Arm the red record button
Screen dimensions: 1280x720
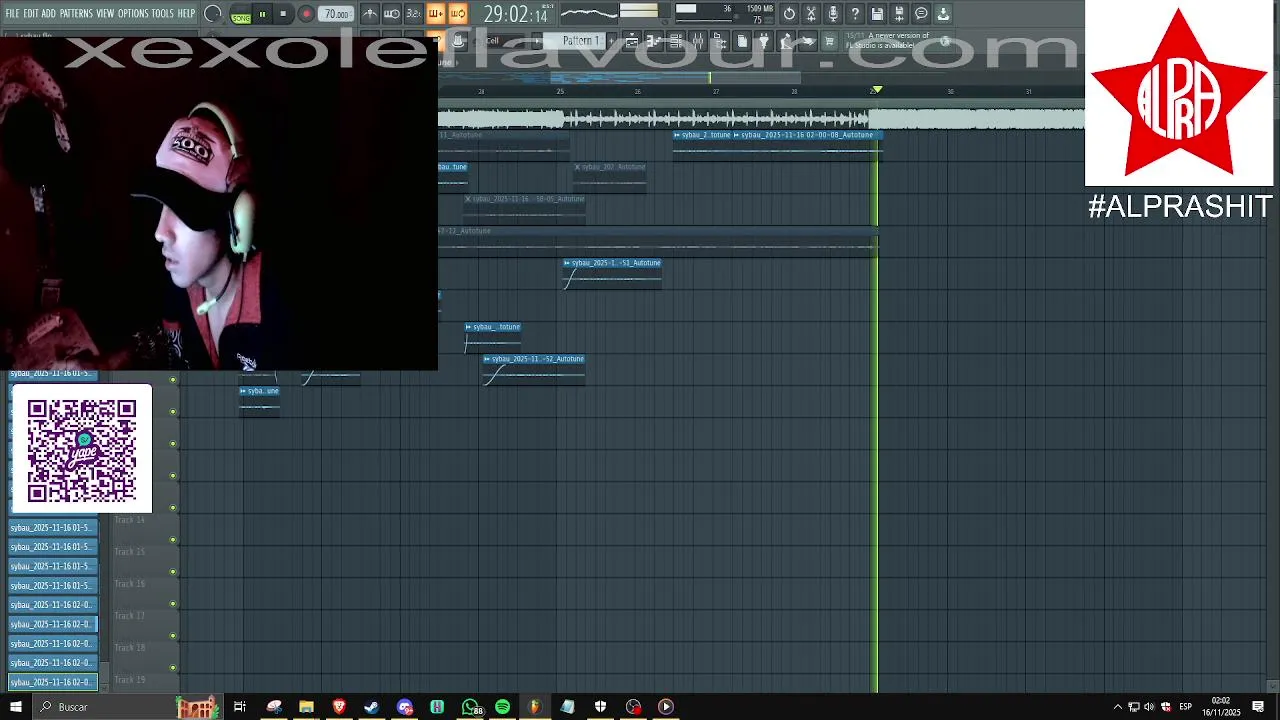[x=306, y=14]
